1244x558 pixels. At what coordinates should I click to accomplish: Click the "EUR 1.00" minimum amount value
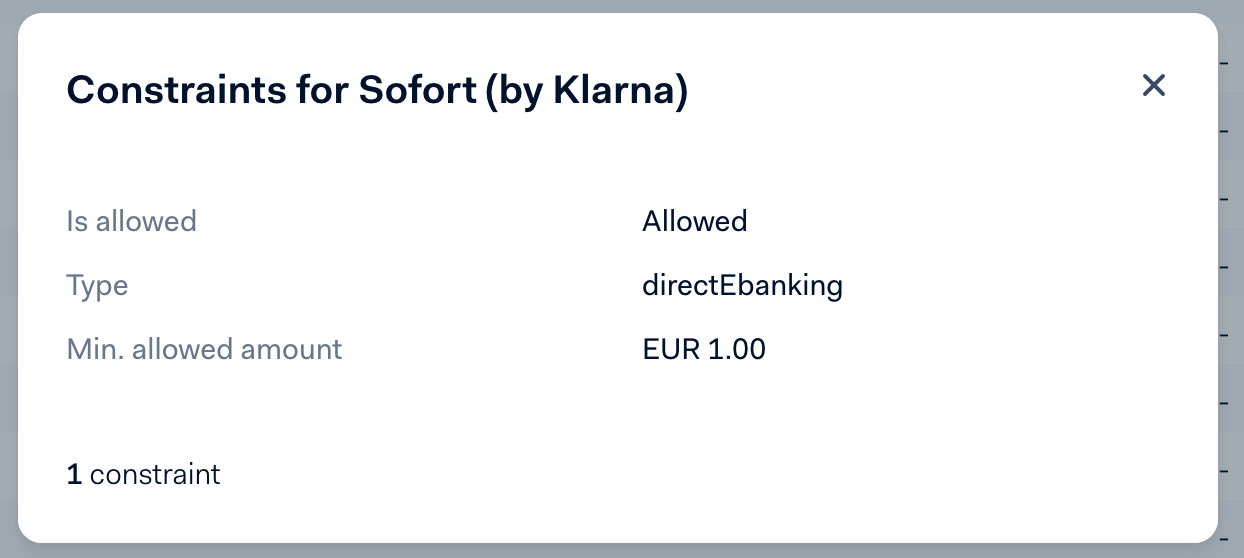point(704,350)
